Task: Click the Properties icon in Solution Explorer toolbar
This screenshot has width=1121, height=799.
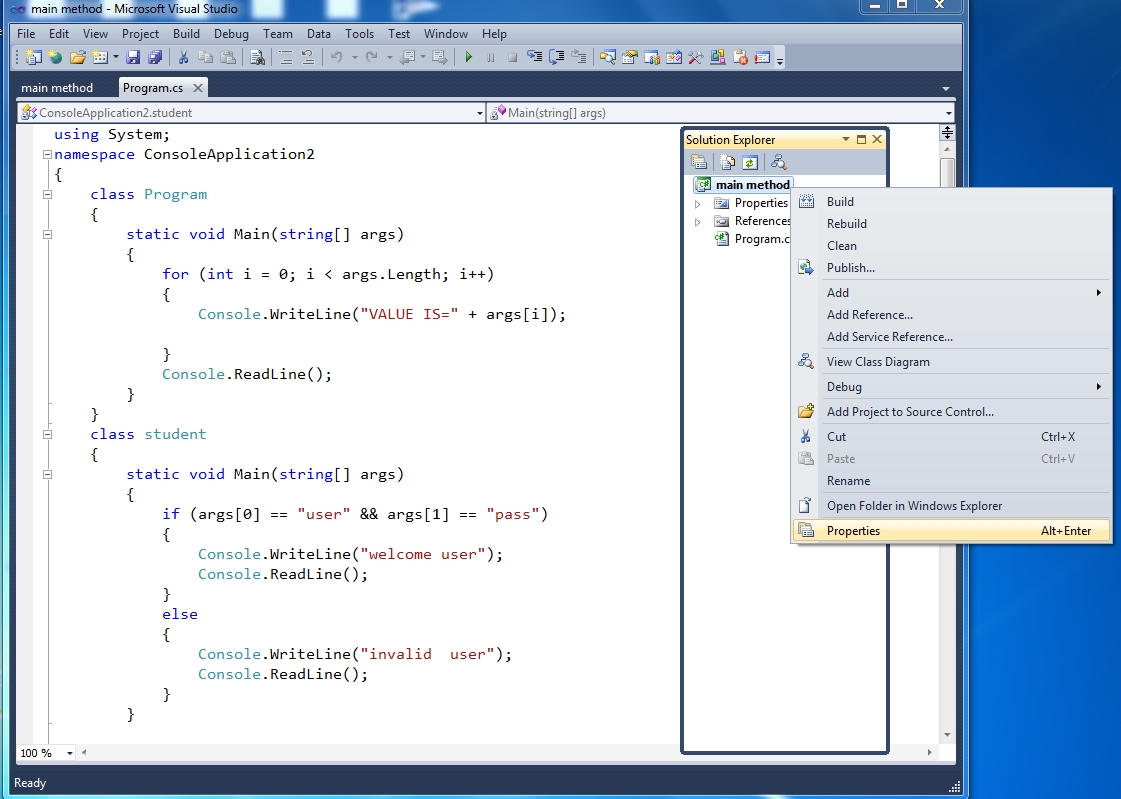Action: pyautogui.click(x=700, y=161)
